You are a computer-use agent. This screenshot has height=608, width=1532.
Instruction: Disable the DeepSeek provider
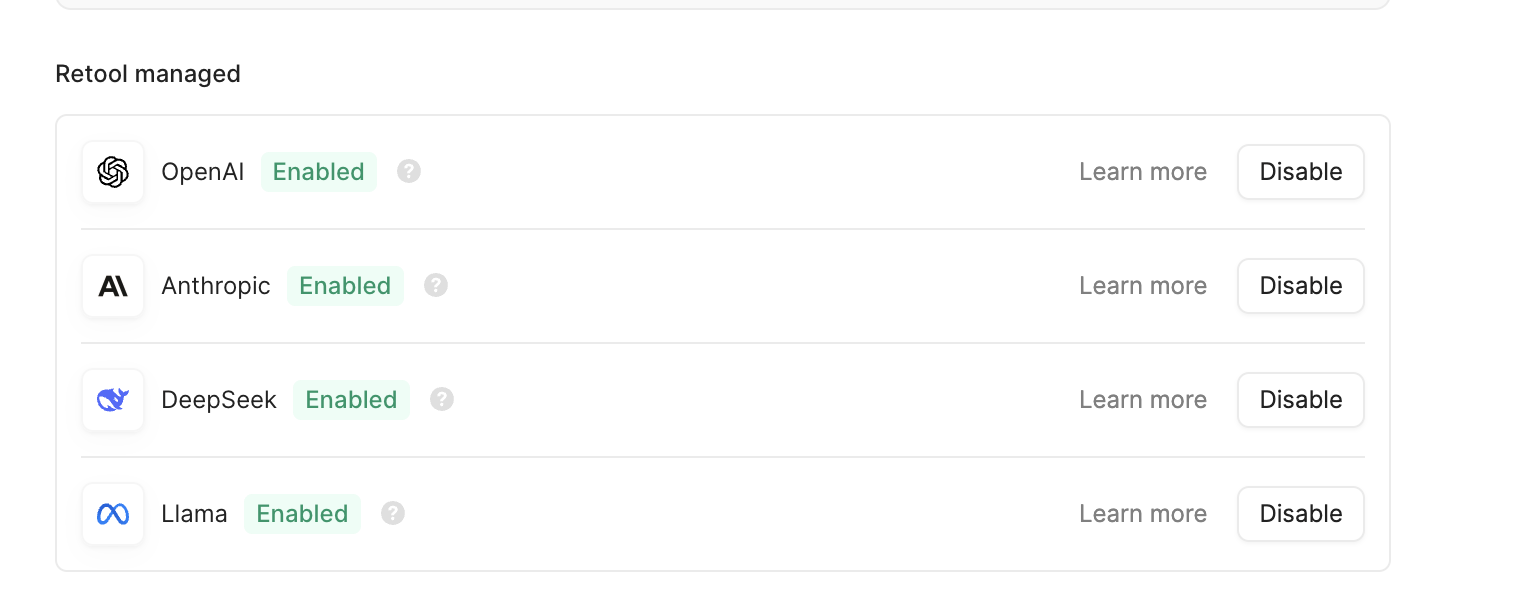click(1300, 400)
